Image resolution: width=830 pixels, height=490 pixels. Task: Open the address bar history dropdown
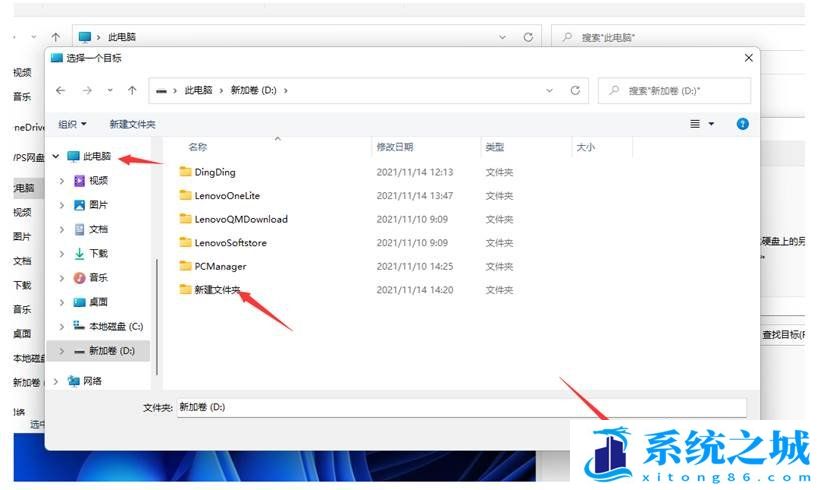(x=549, y=90)
